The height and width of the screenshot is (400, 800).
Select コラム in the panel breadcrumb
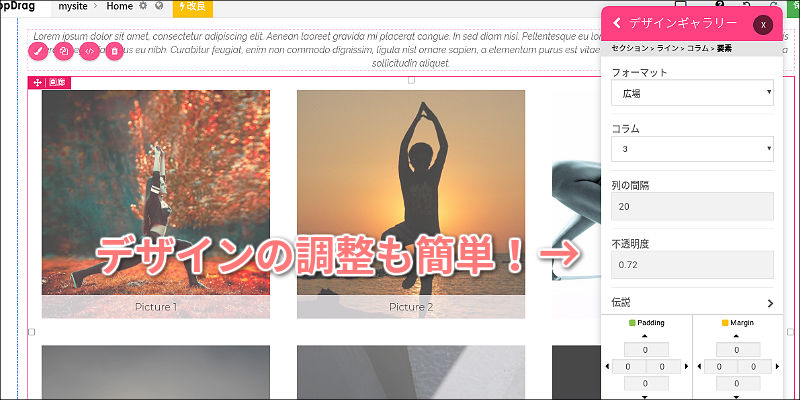point(697,48)
